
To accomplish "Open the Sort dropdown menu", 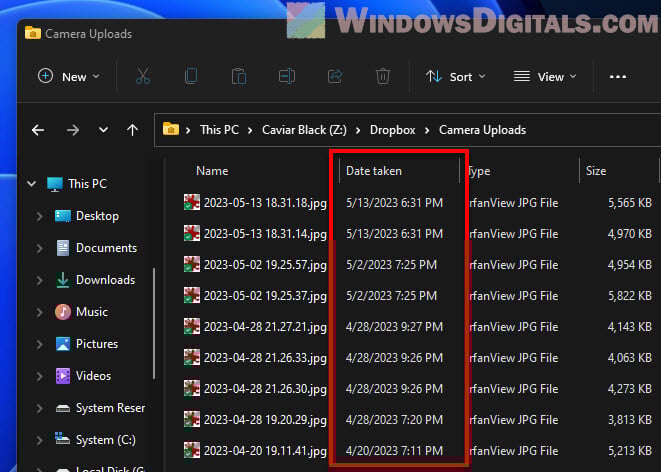I will [x=456, y=77].
